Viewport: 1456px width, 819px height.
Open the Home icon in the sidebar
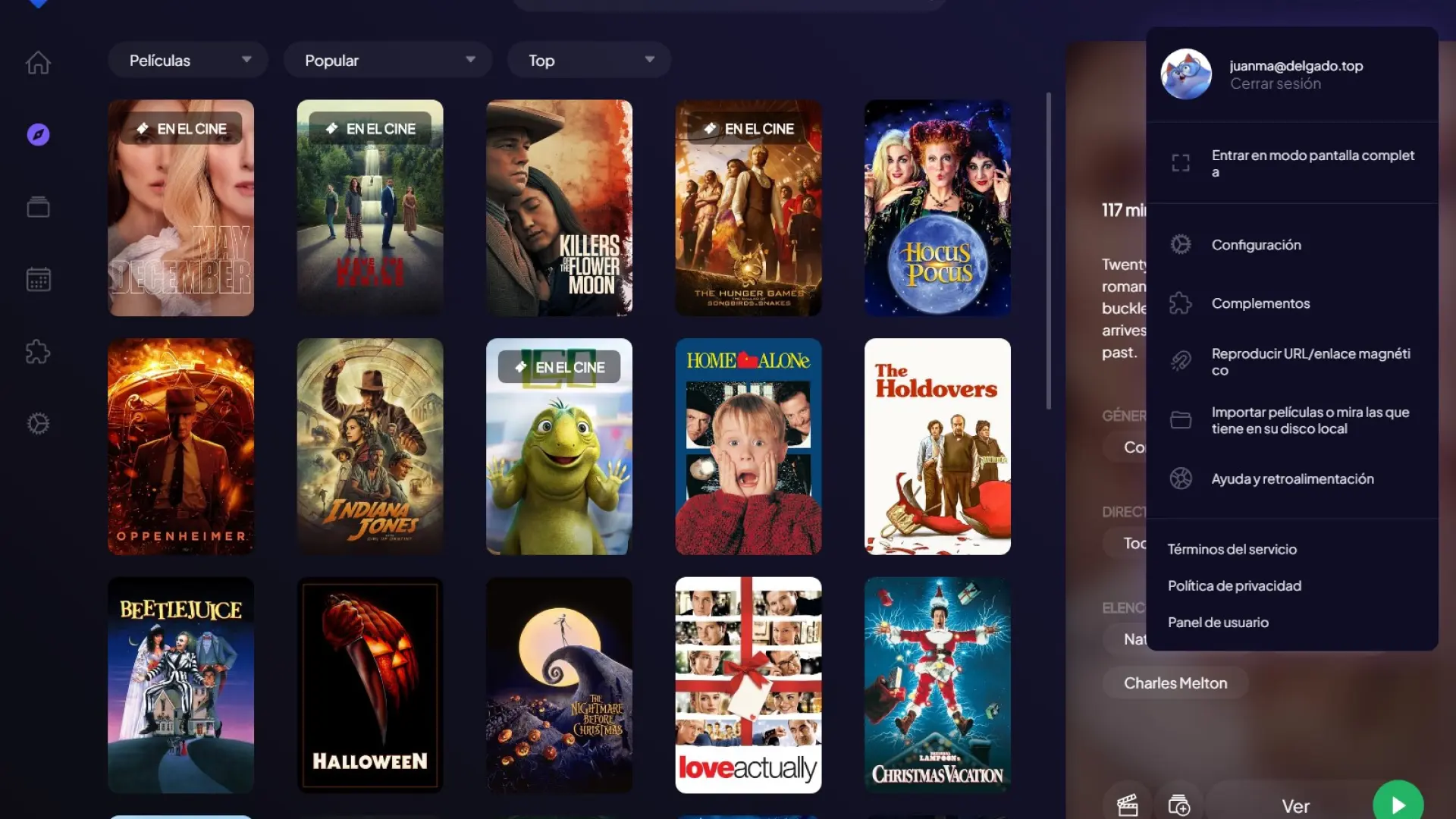(38, 63)
